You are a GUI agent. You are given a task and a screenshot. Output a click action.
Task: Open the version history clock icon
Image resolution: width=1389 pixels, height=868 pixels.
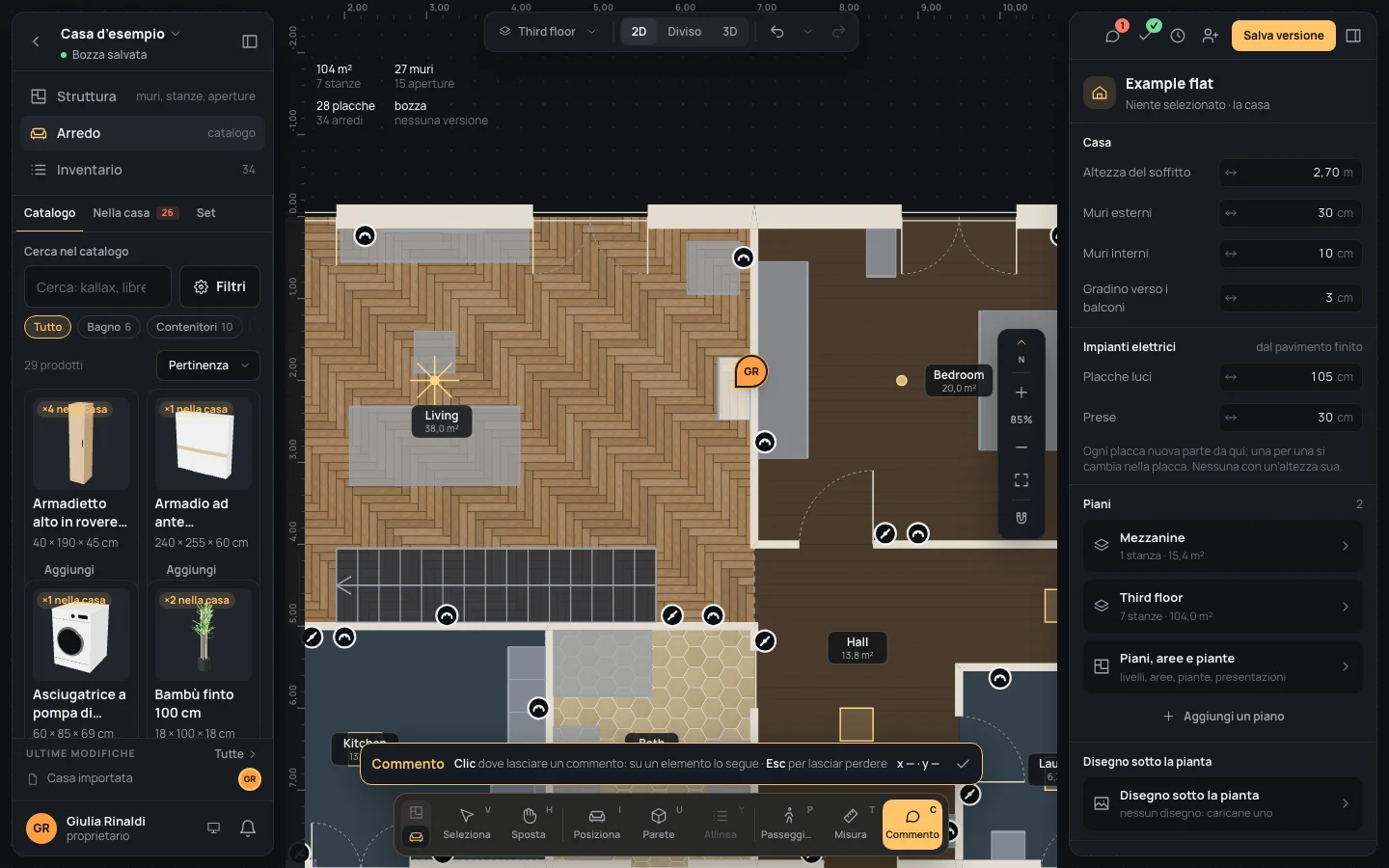pos(1178,36)
